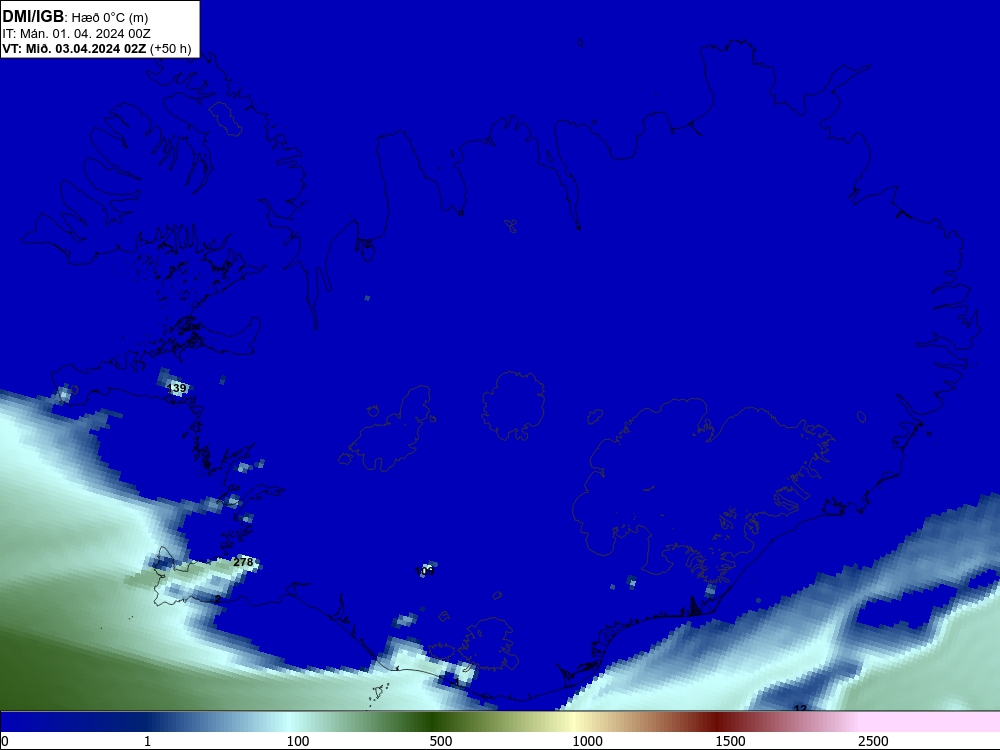This screenshot has width=1000, height=750.
Task: Click the map value label 278
Action: [x=243, y=562]
